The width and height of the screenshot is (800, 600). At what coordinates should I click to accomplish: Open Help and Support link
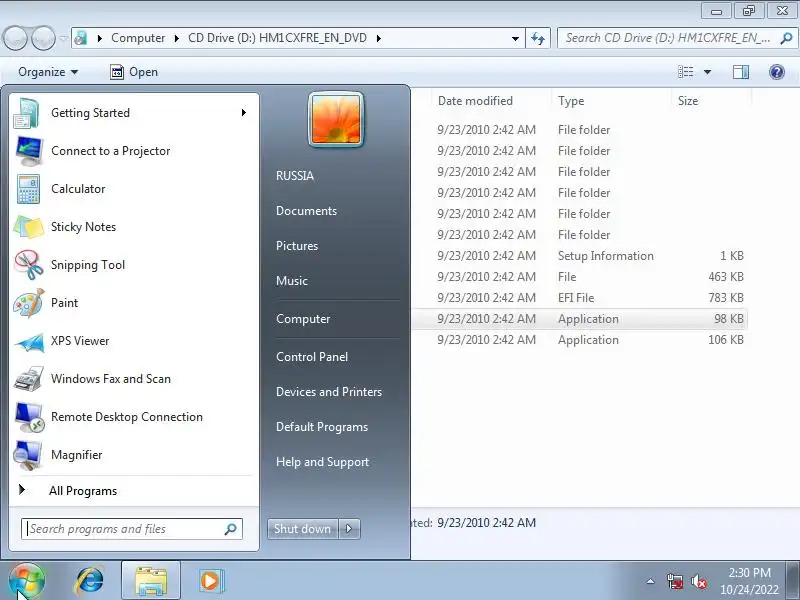pos(322,462)
